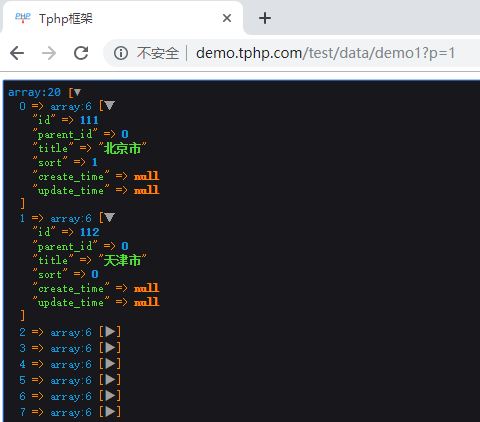Collapse the root array:20 dump
Image resolution: width=480 pixels, height=422 pixels.
pyautogui.click(x=77, y=92)
